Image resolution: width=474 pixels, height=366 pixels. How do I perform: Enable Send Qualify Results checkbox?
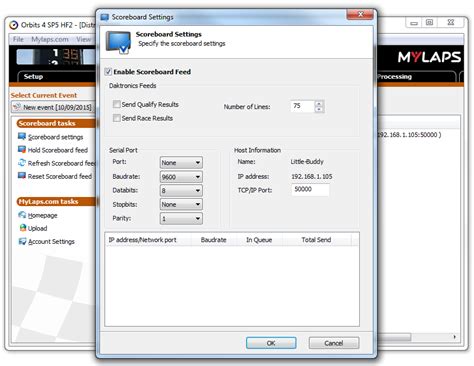[x=117, y=104]
